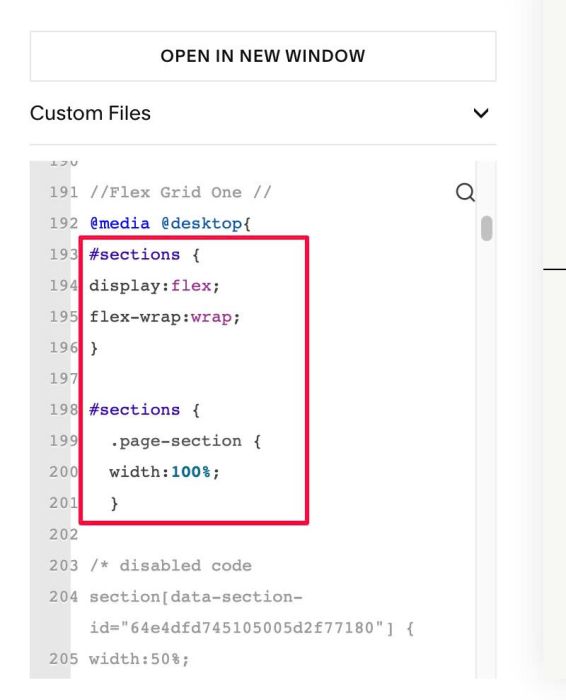Click the display:flex declaration
Image resolution: width=566 pixels, height=700 pixels.
point(154,286)
